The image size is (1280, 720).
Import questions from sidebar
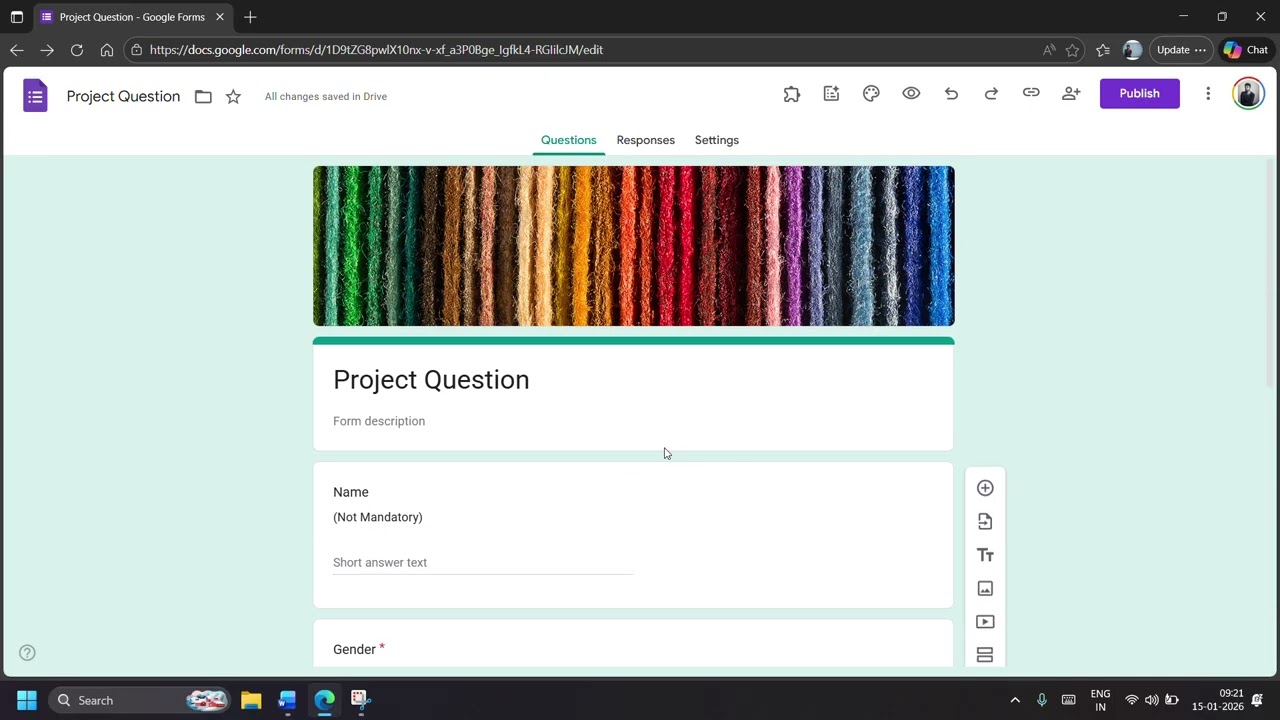(985, 521)
